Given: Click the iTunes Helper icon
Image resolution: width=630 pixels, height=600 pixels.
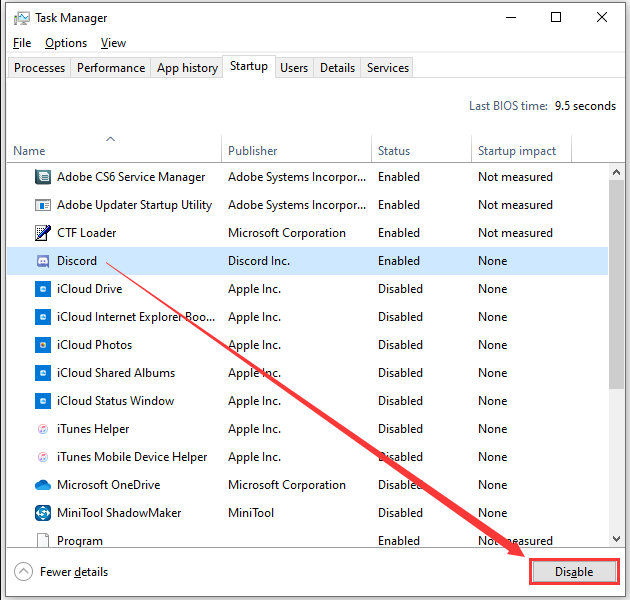Looking at the screenshot, I should (43, 429).
